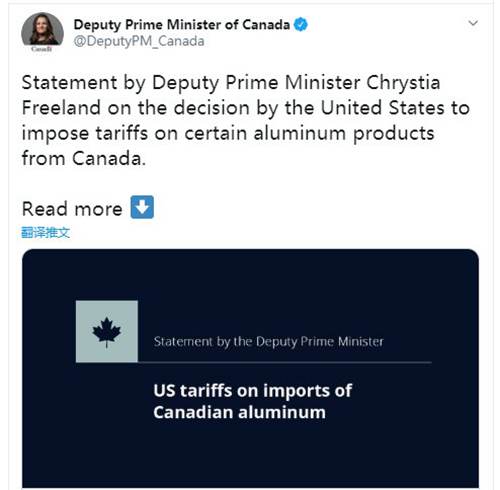Visit the @DeputyPM_Canada handle

click(139, 41)
